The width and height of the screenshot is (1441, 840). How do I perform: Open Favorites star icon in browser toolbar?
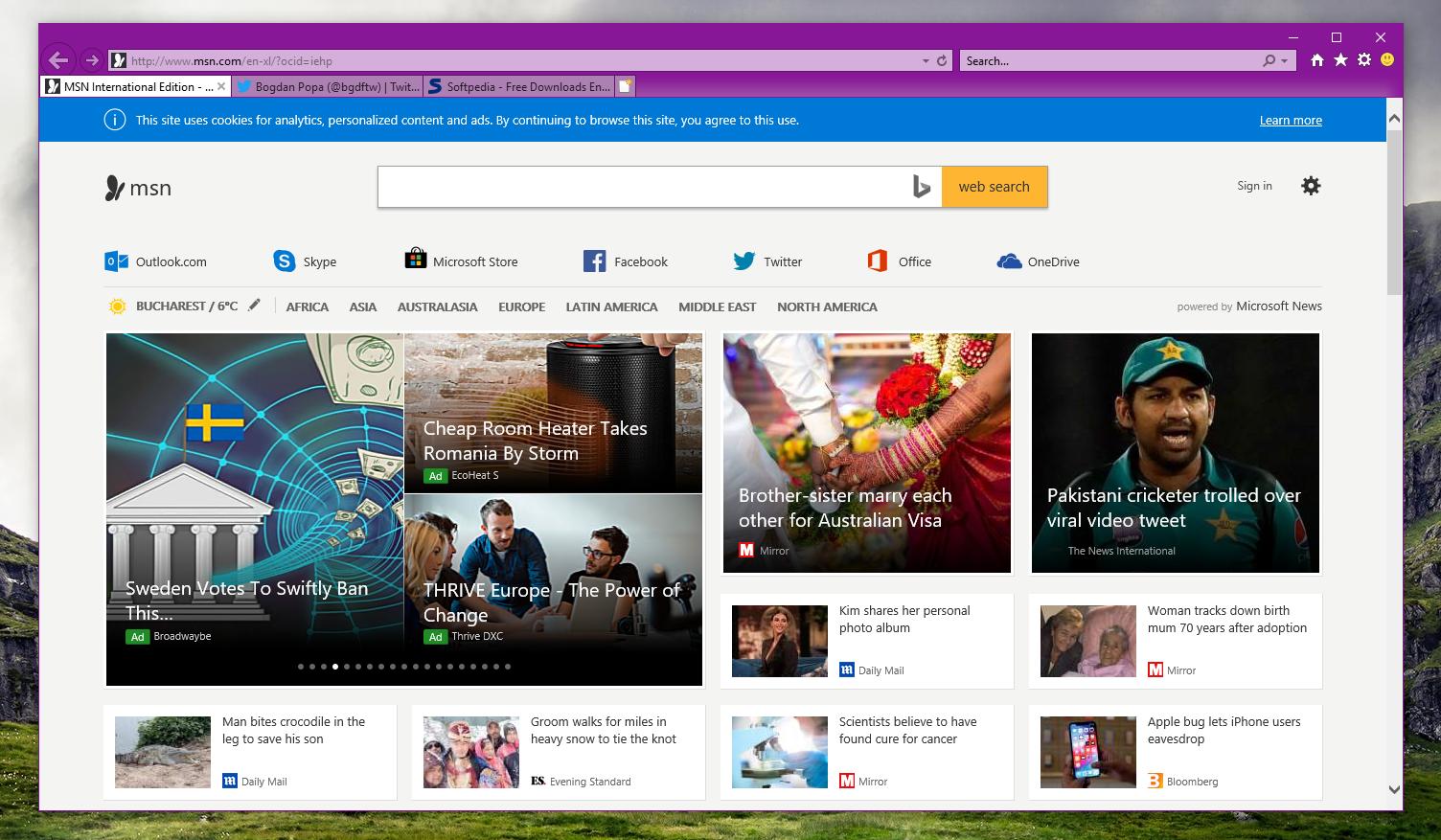1340,60
